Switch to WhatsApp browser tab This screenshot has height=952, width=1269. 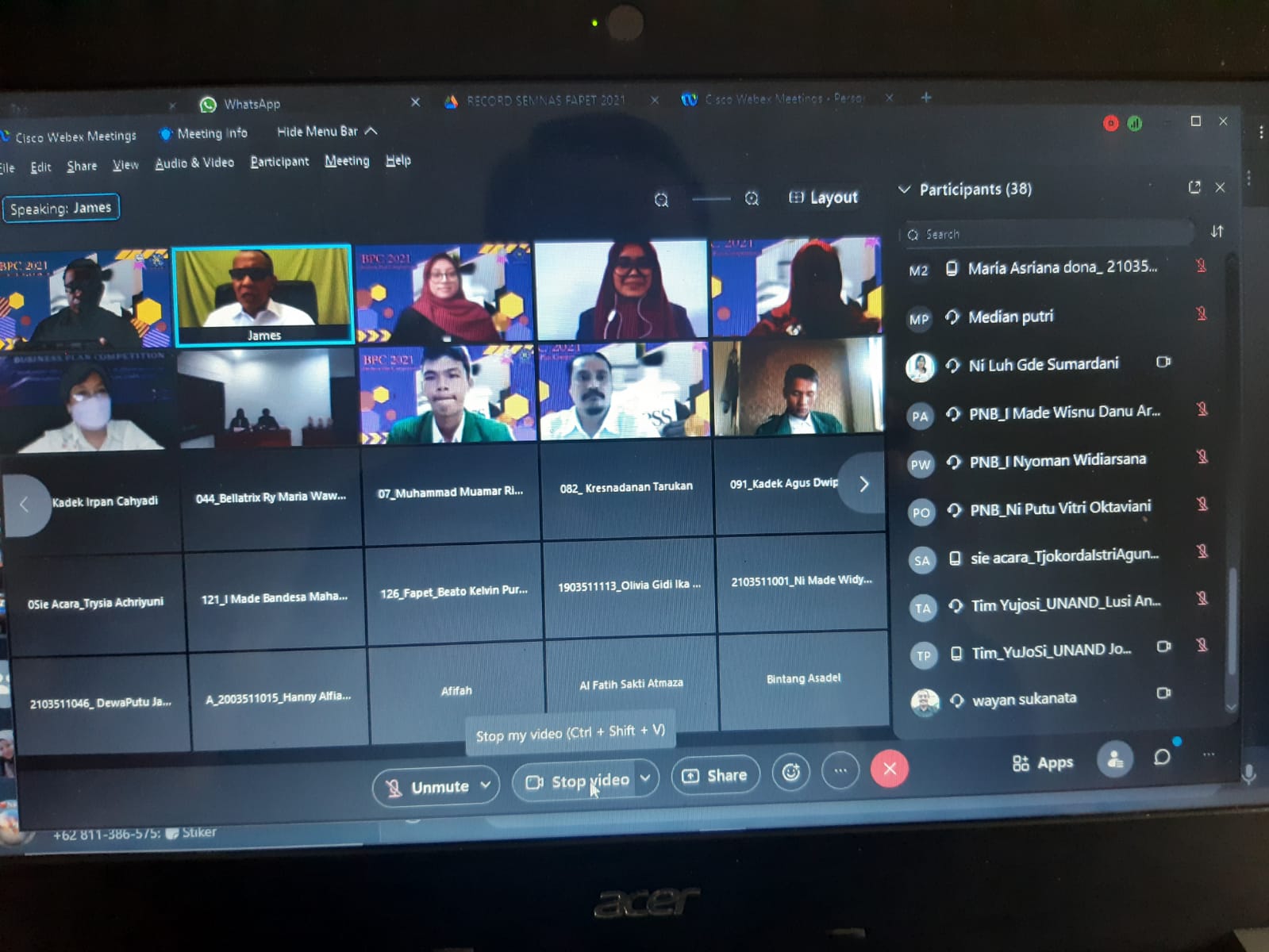[x=251, y=104]
